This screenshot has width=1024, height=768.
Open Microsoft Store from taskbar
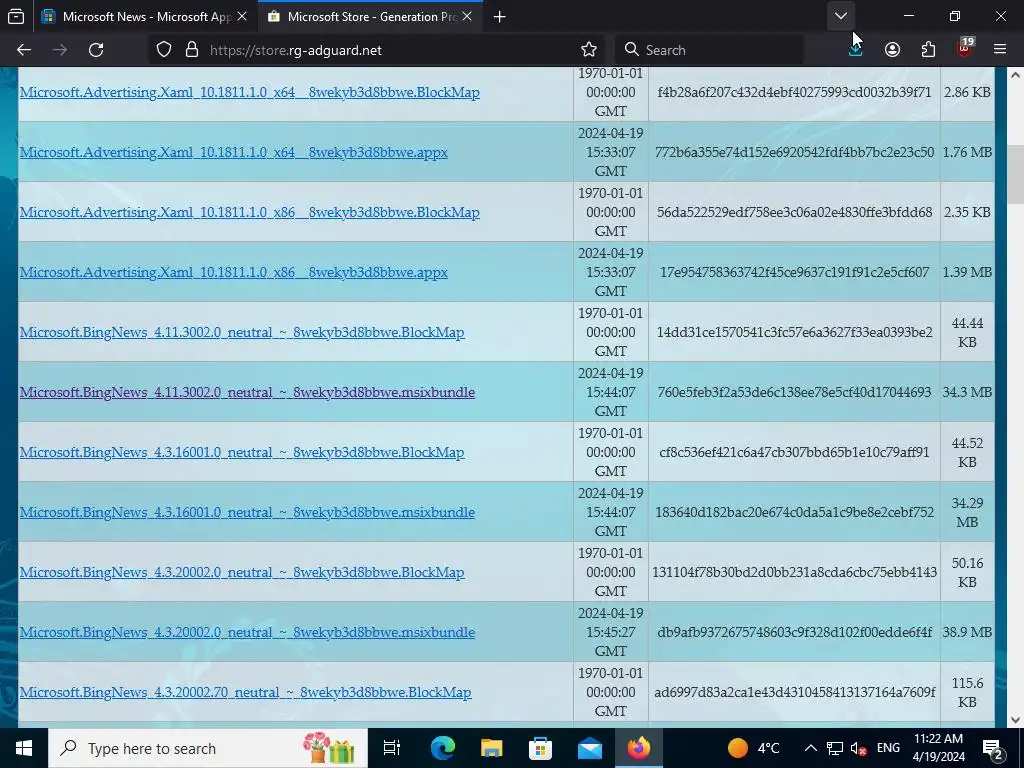pos(540,748)
